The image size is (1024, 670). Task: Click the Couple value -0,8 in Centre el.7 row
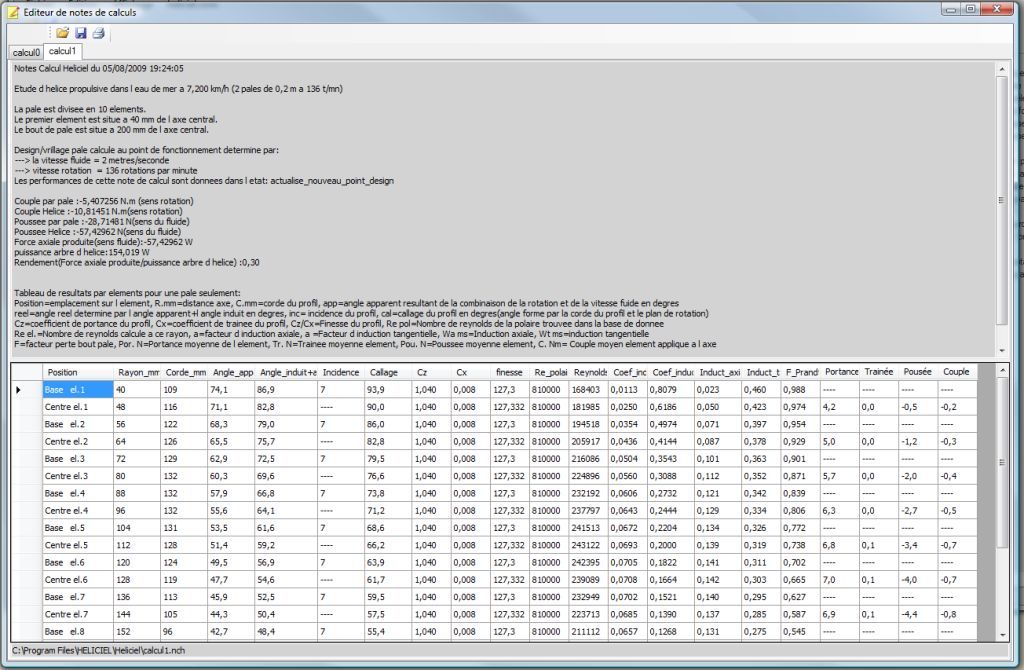point(957,614)
